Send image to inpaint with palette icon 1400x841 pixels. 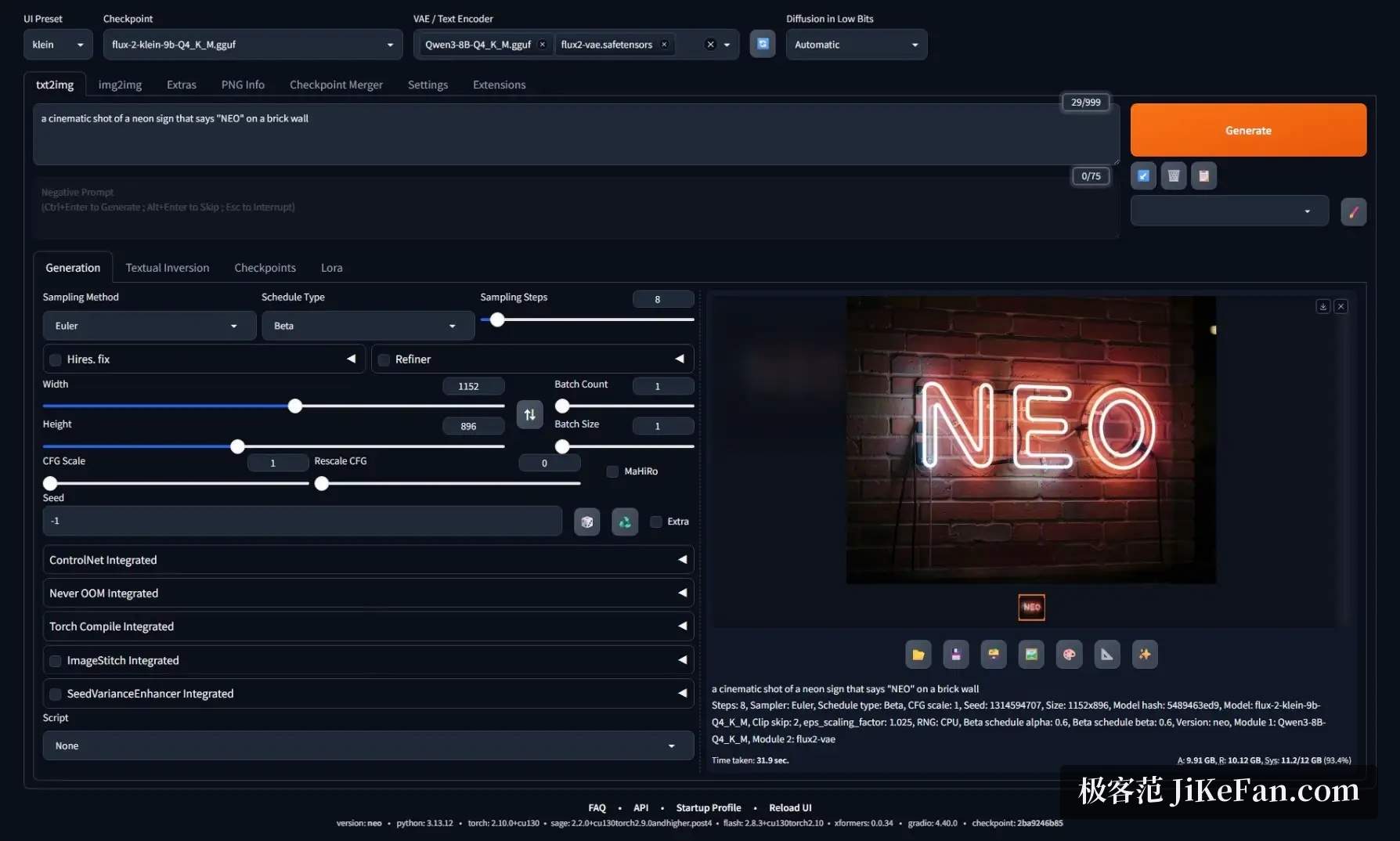pyautogui.click(x=1070, y=655)
